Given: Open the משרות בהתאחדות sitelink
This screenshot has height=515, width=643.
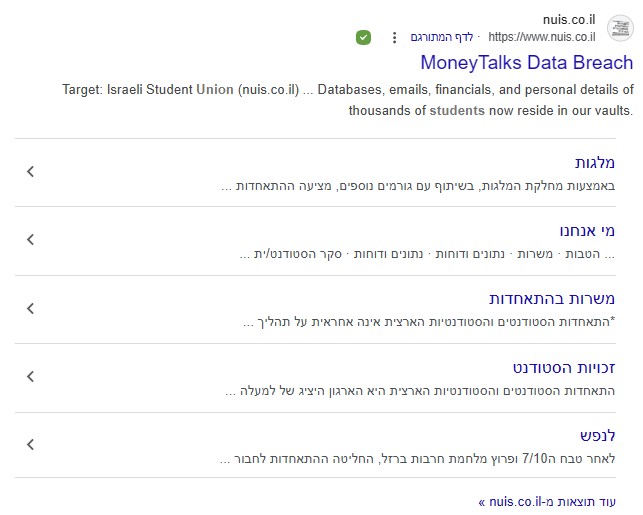Looking at the screenshot, I should pos(552,299).
